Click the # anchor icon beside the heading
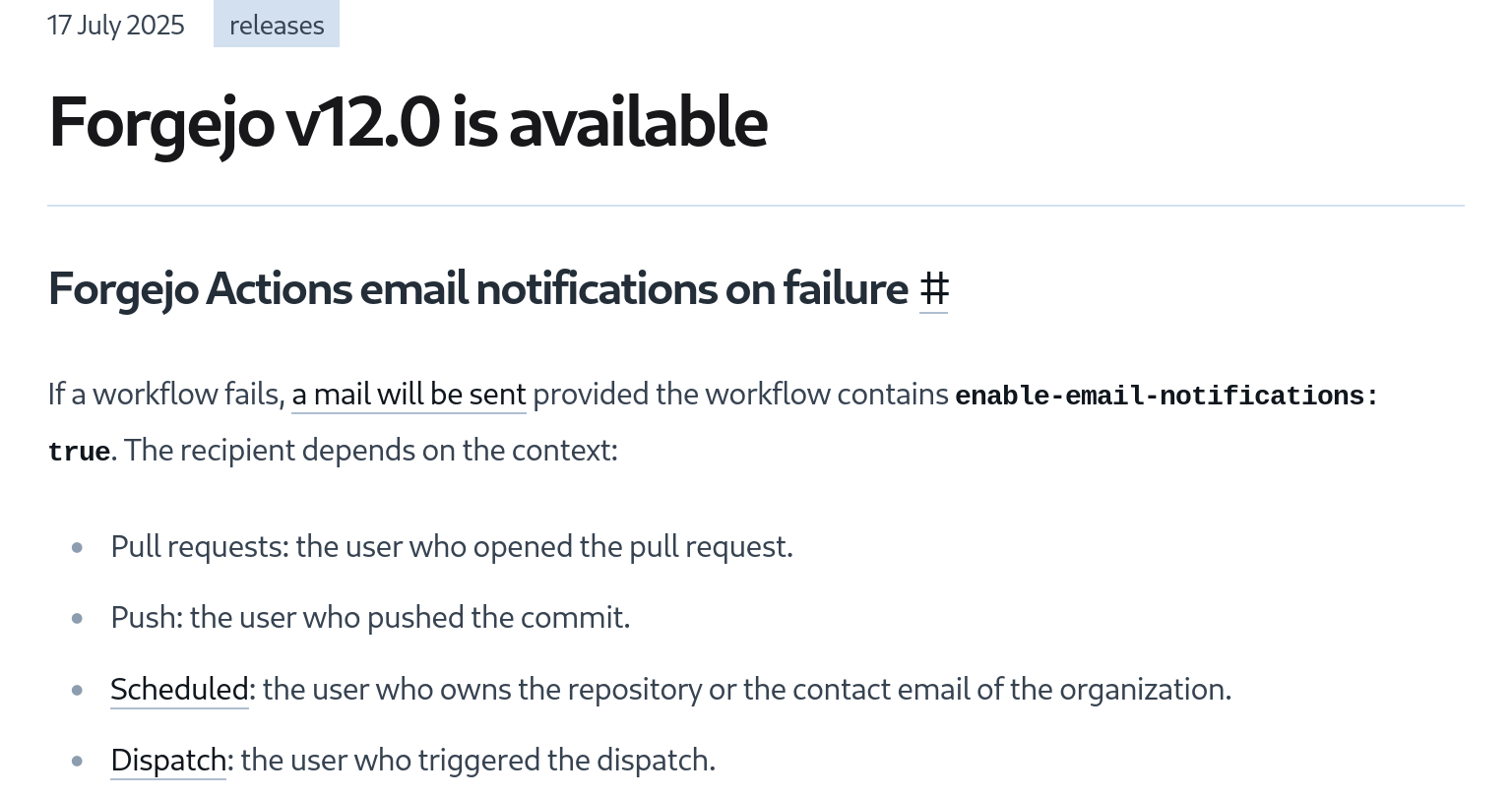Viewport: 1512px width, 797px height. tap(933, 289)
